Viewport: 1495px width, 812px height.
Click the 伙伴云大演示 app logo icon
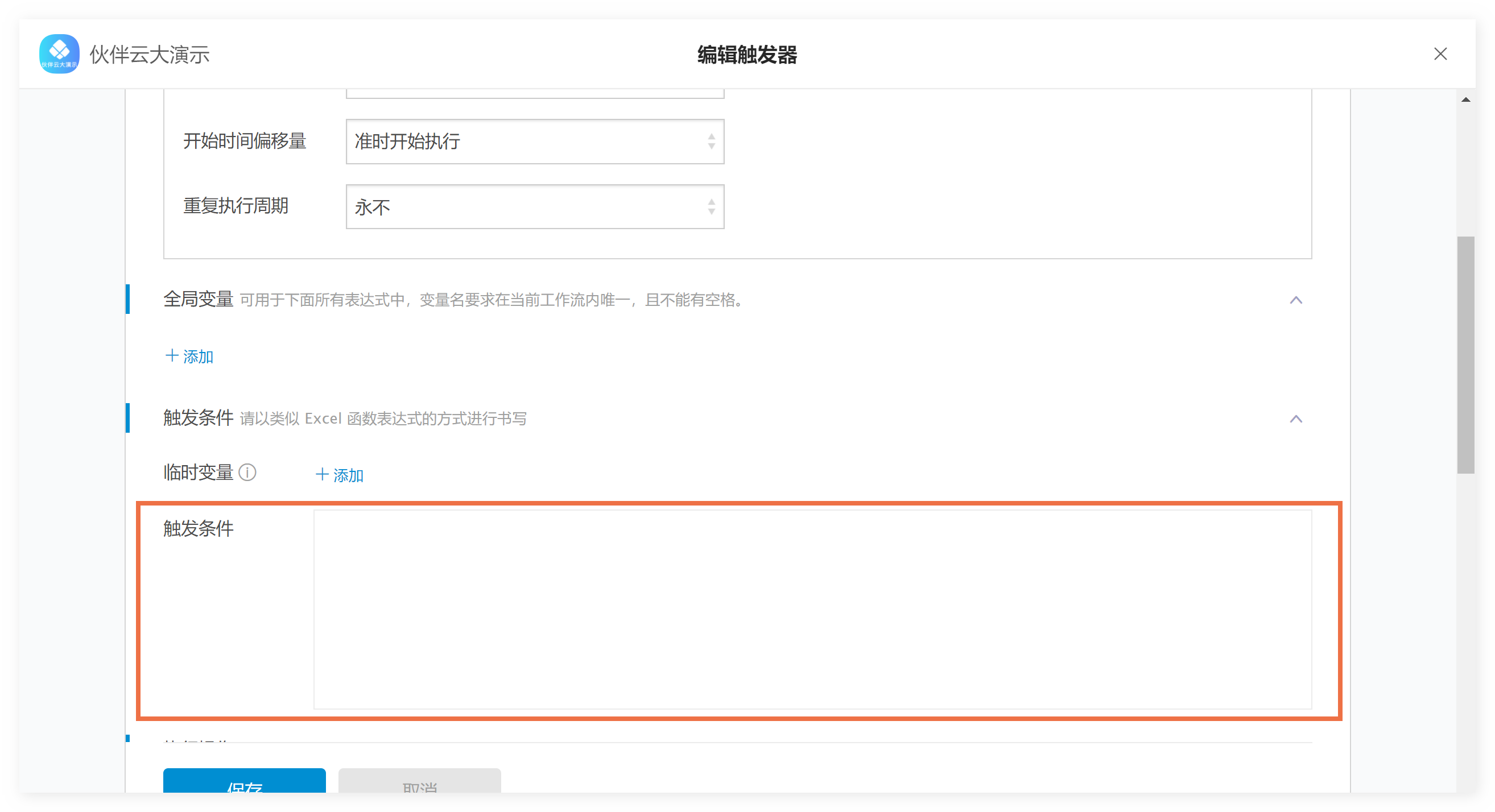click(x=59, y=54)
